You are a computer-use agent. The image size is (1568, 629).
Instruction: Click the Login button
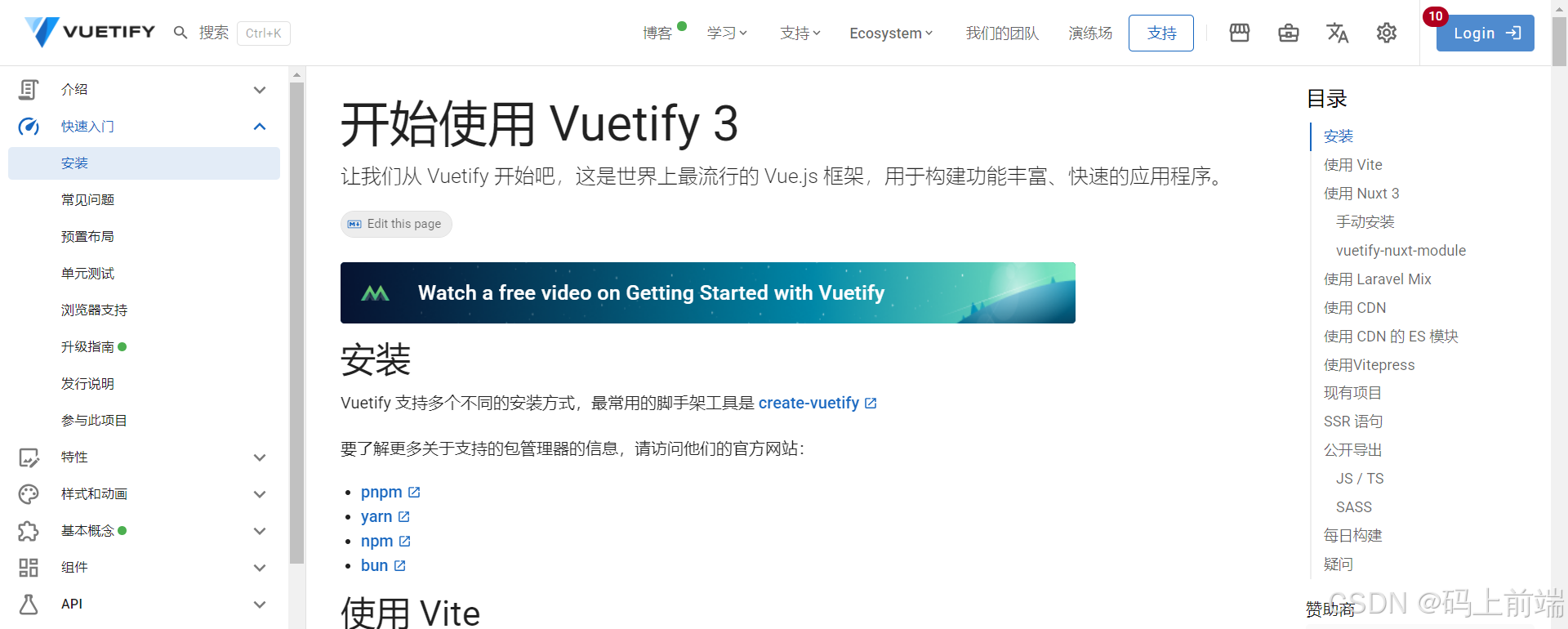coord(1486,33)
